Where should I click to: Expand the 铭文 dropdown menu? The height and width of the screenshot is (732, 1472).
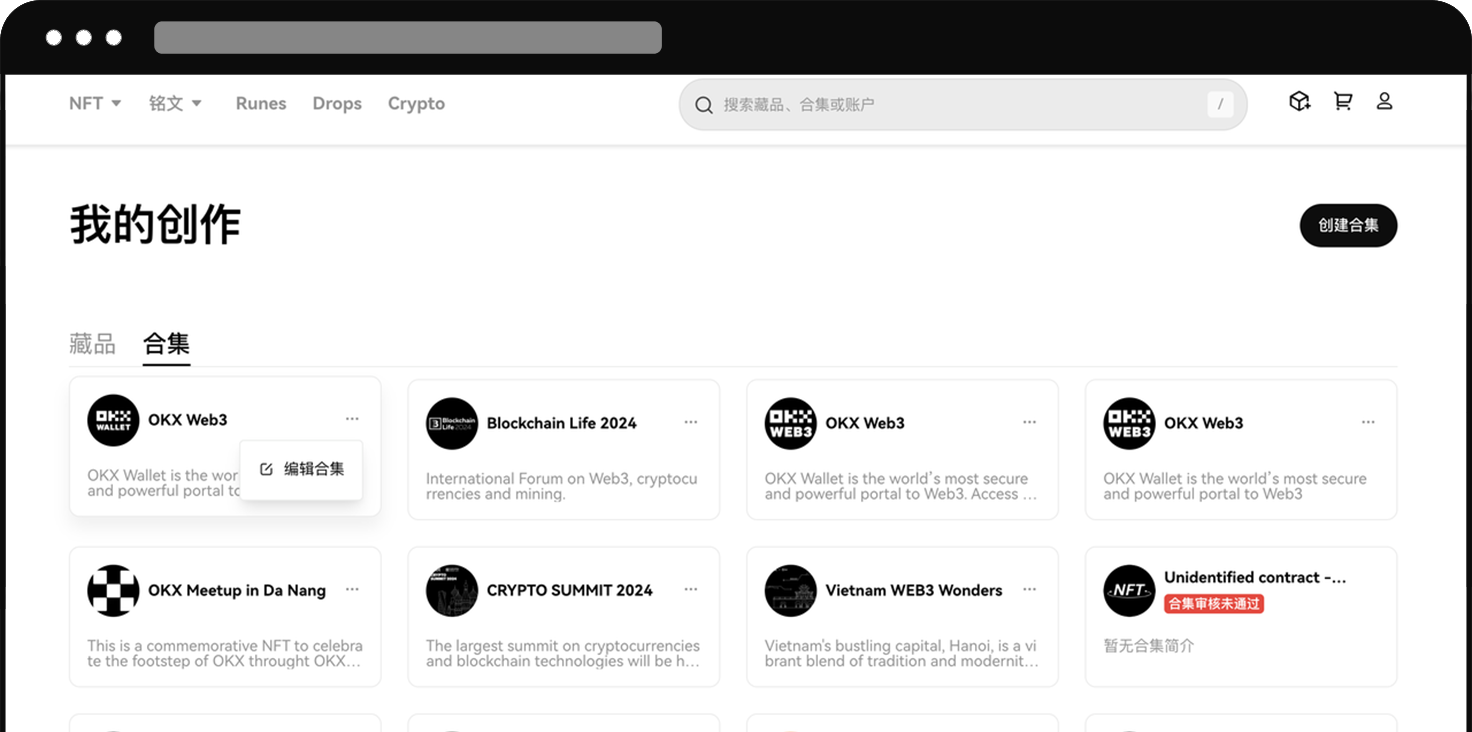[176, 103]
